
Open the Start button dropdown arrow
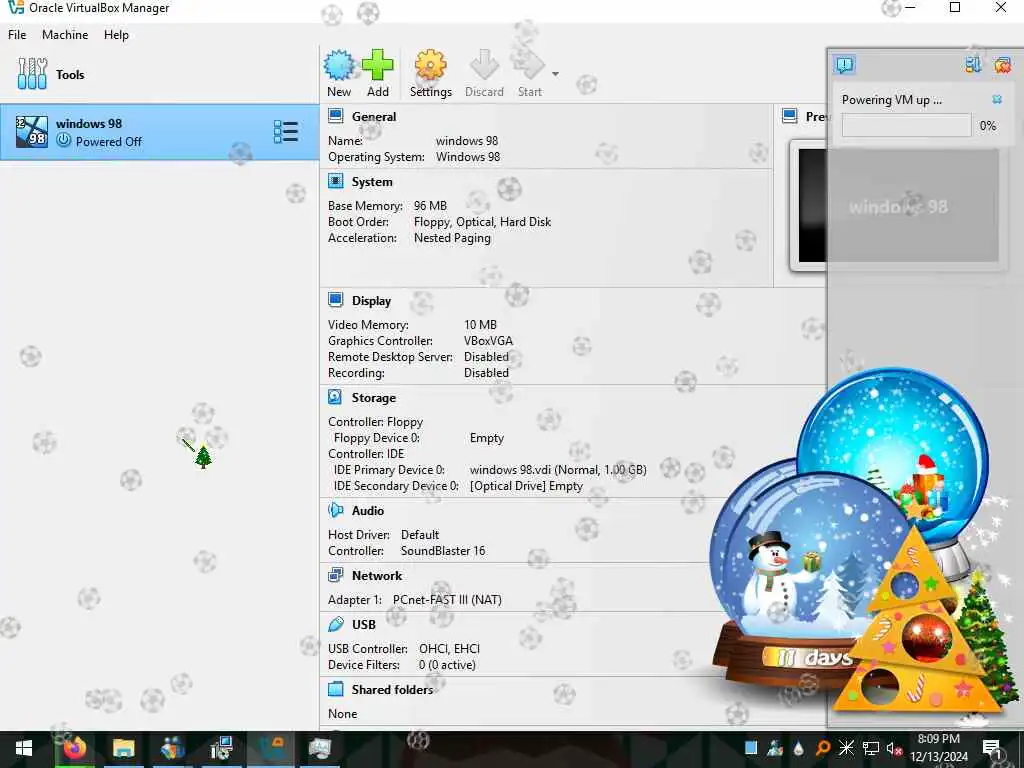(x=555, y=74)
